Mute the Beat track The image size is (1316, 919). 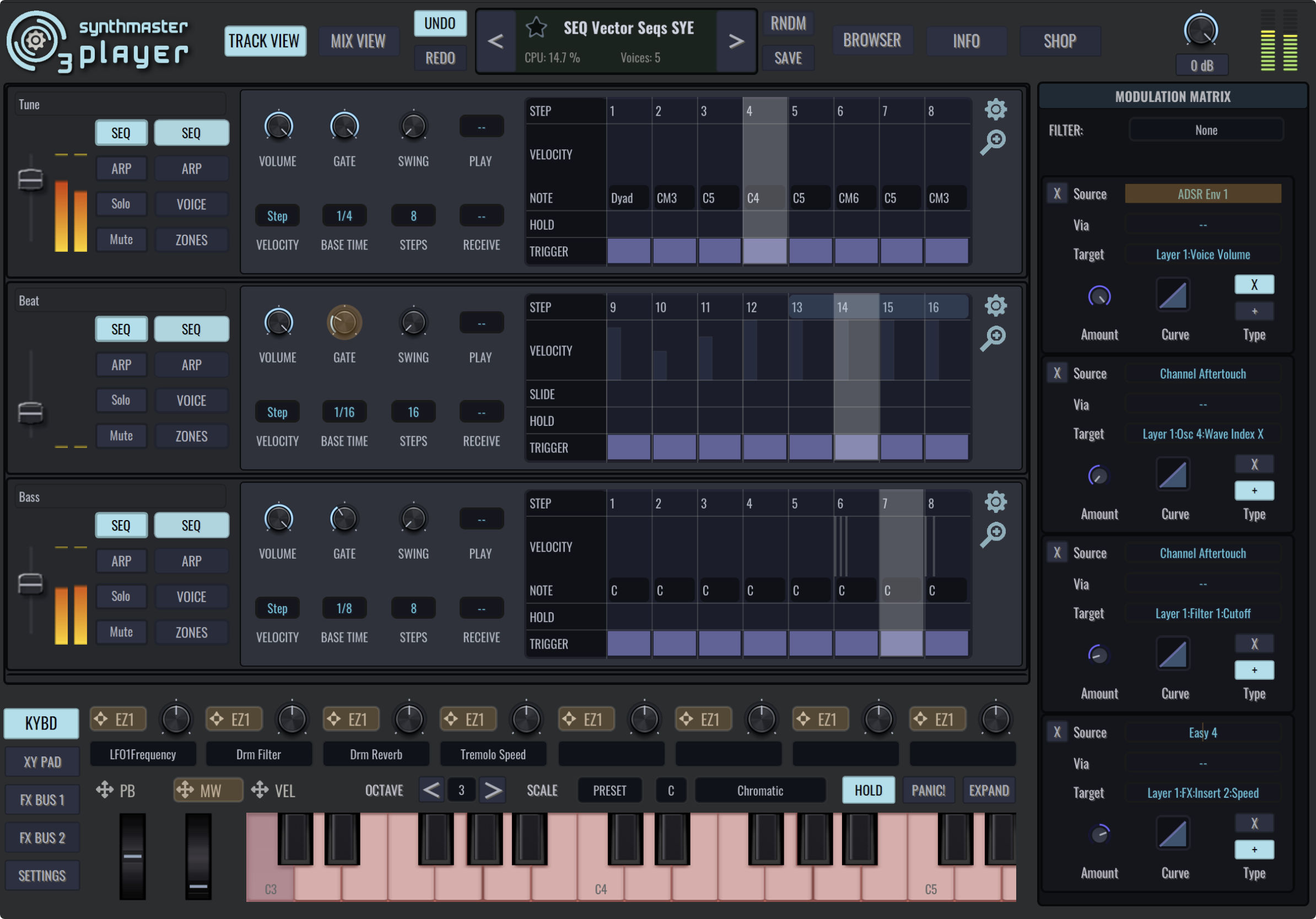point(121,436)
